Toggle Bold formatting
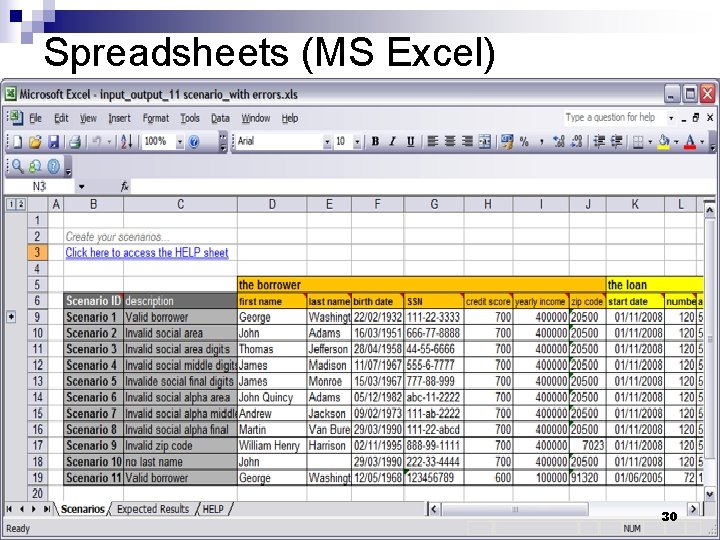This screenshot has width=720, height=540. tap(375, 141)
